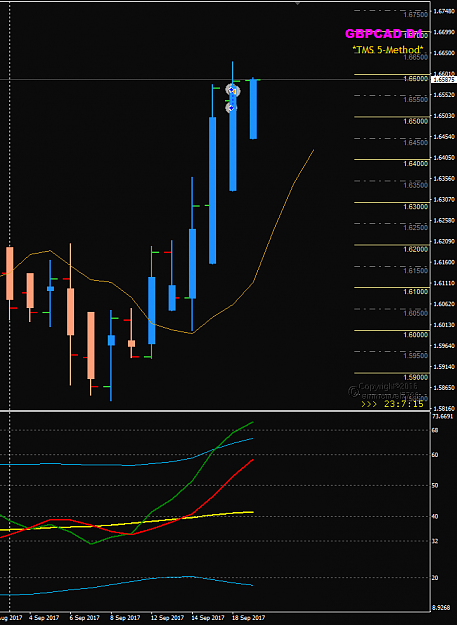Click the 1.64540 price scale value

(445, 136)
